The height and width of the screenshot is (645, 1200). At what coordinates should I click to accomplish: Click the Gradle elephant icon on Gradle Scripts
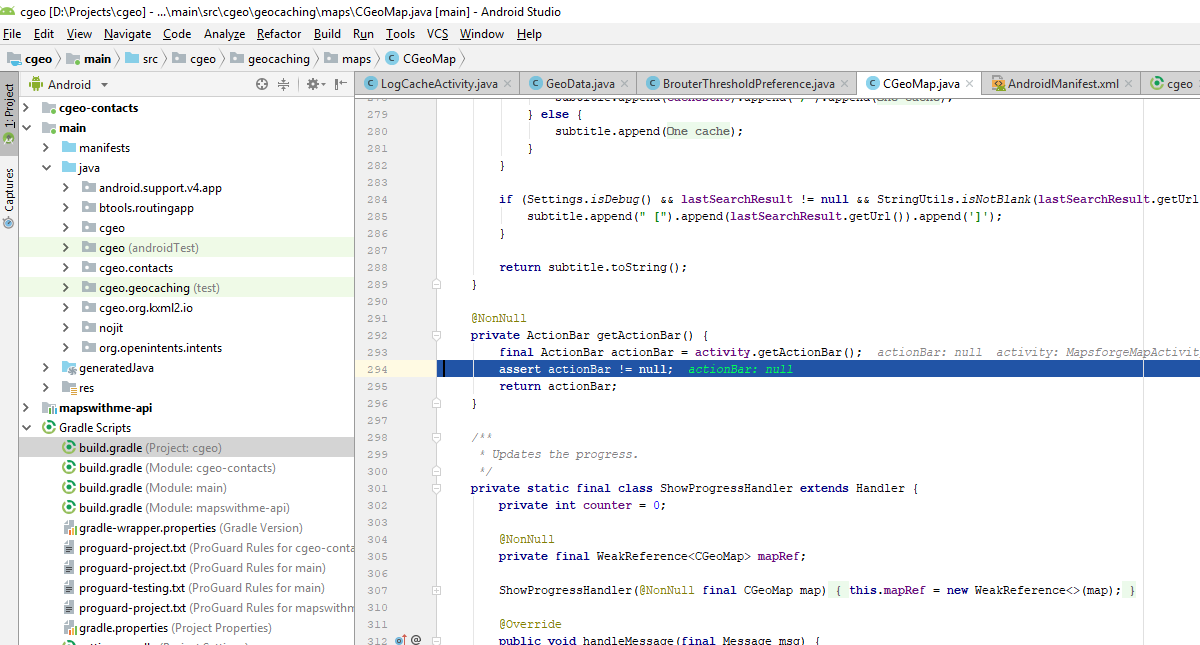48,427
